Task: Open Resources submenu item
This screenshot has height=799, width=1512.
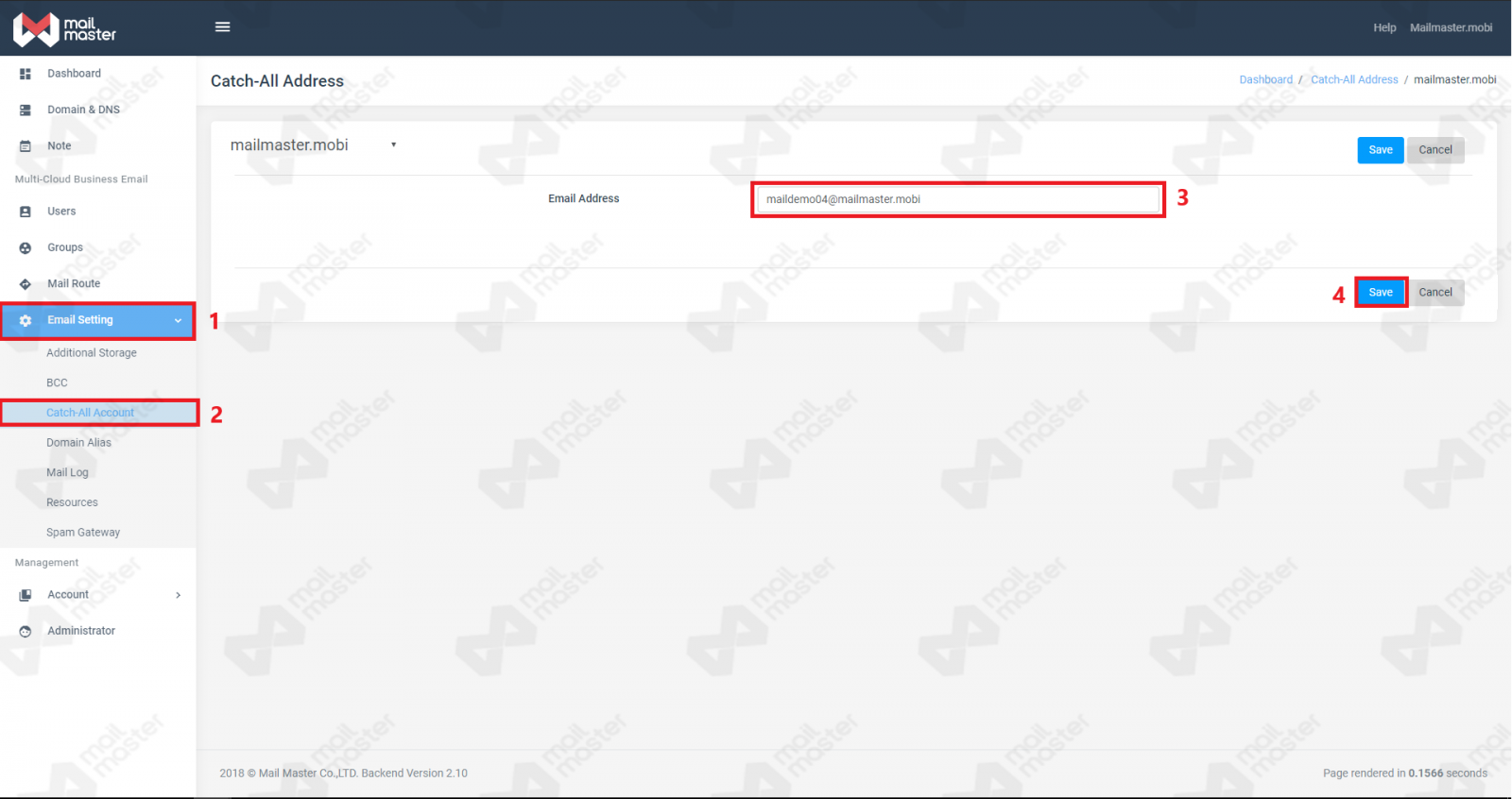Action: click(72, 502)
